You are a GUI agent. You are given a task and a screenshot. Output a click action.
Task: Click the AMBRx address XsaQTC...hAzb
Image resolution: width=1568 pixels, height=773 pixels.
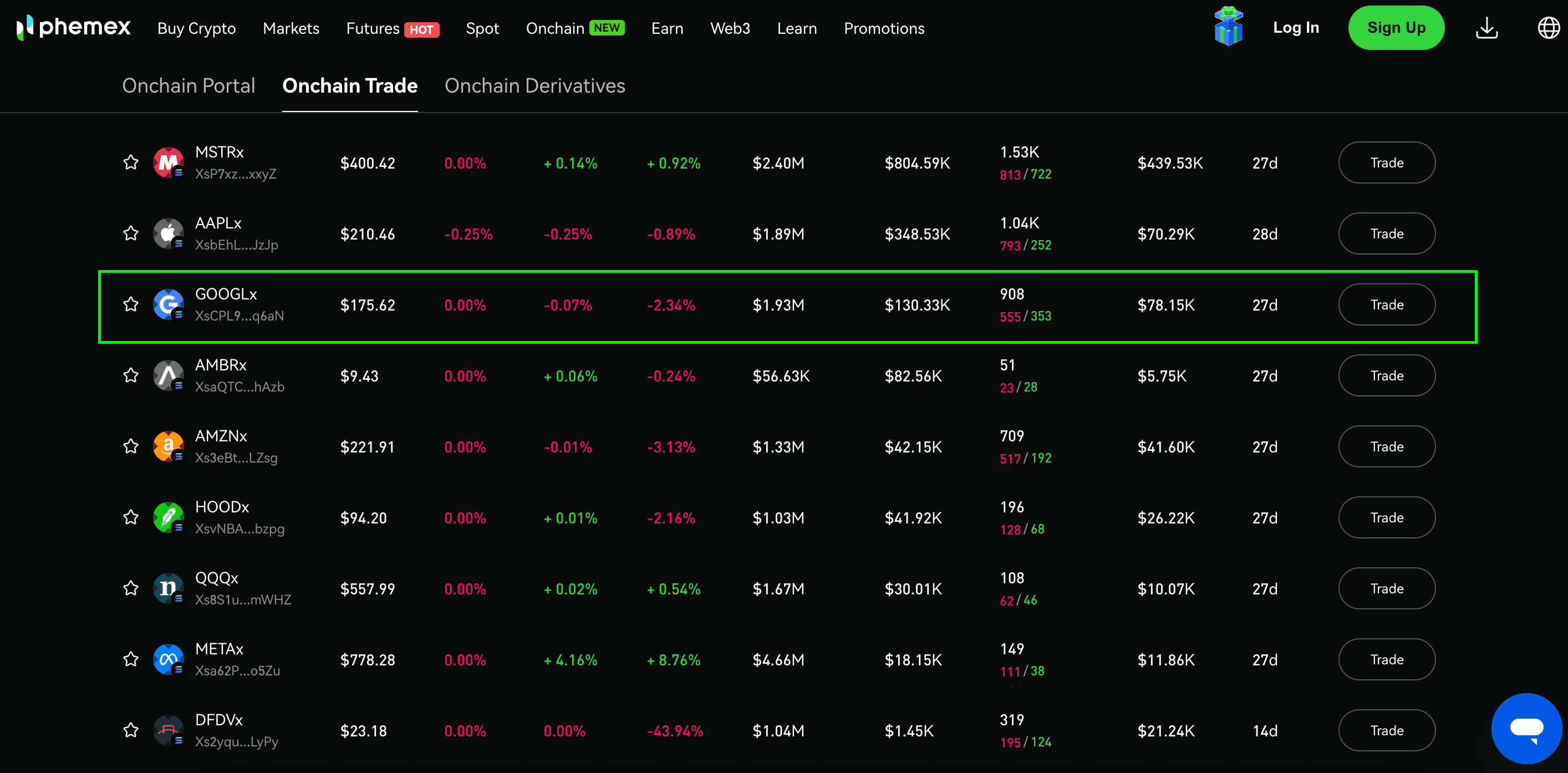click(x=240, y=387)
